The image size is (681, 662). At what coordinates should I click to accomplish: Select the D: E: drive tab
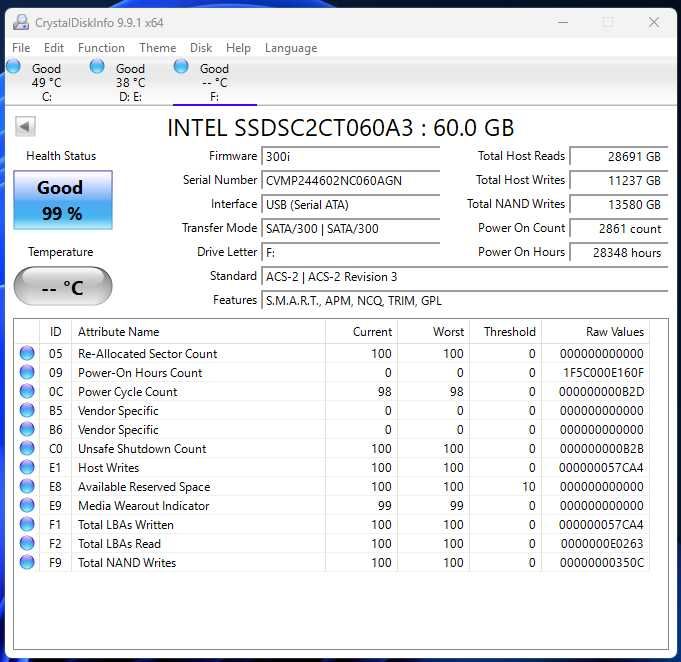pos(130,83)
